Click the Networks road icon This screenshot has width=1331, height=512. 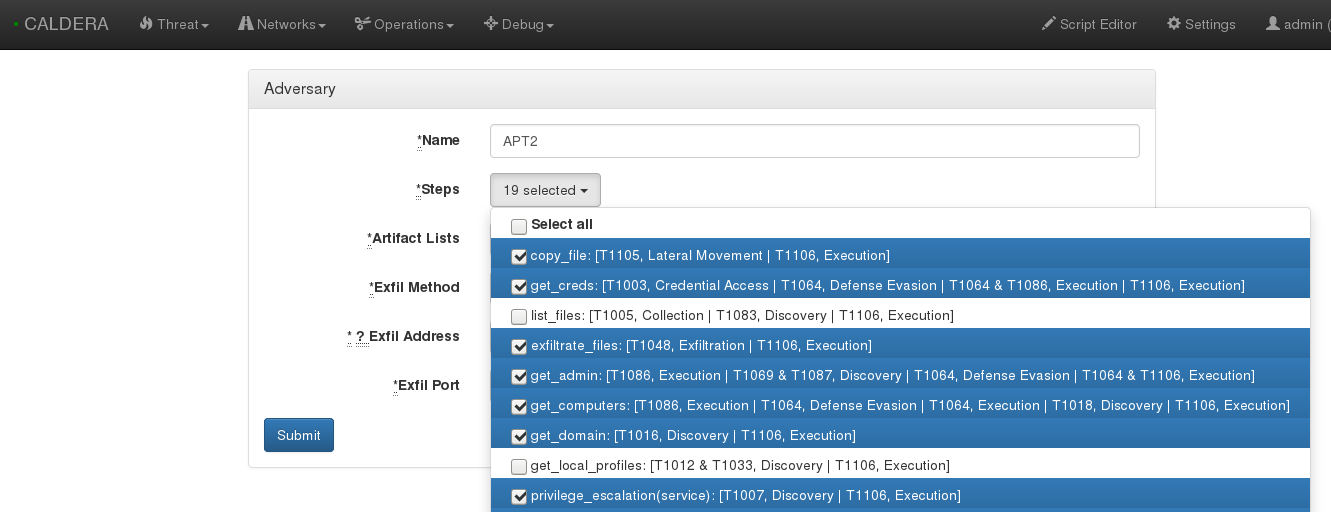pyautogui.click(x=246, y=23)
